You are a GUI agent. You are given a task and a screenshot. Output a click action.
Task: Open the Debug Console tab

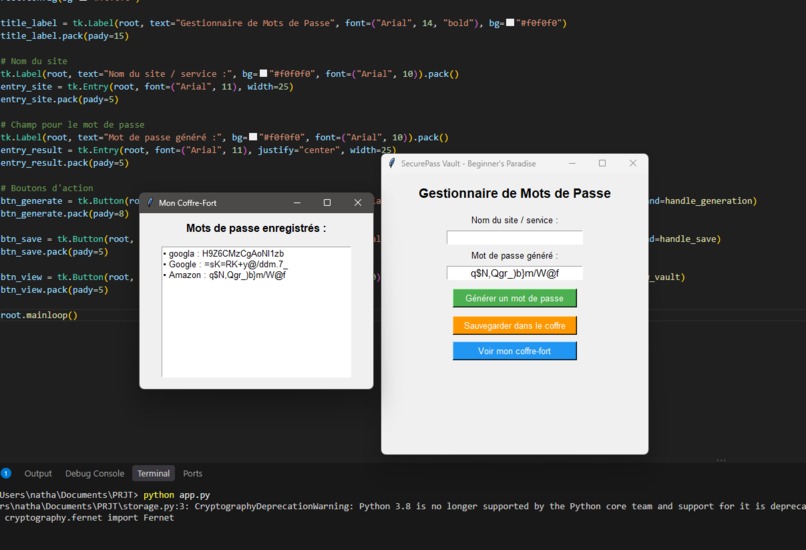click(x=95, y=473)
